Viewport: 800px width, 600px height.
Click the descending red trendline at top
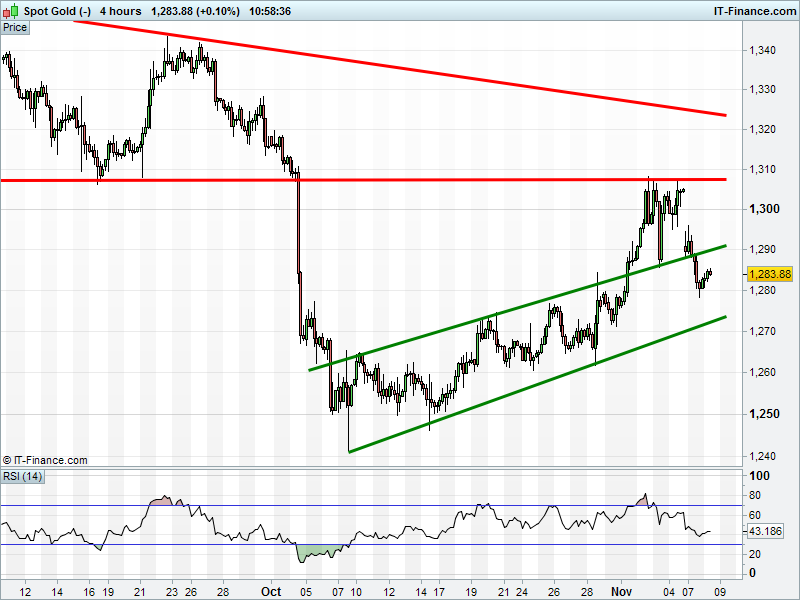click(x=400, y=69)
